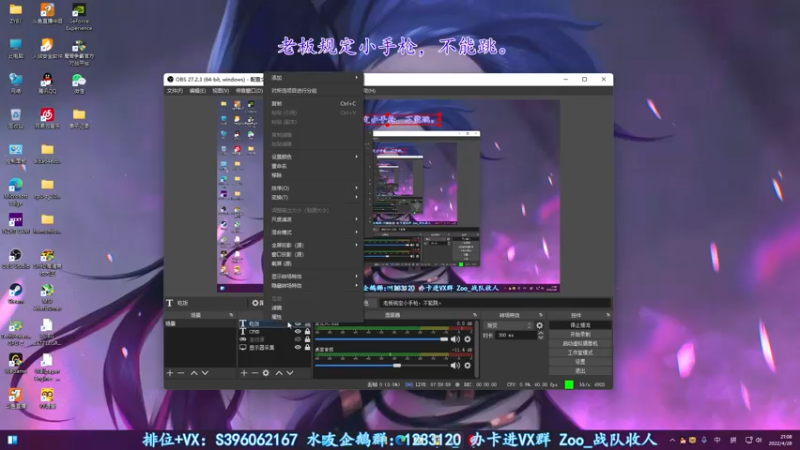The width and height of the screenshot is (800, 450).
Task: Move the scene up in the scenes list
Action: pyautogui.click(x=194, y=373)
